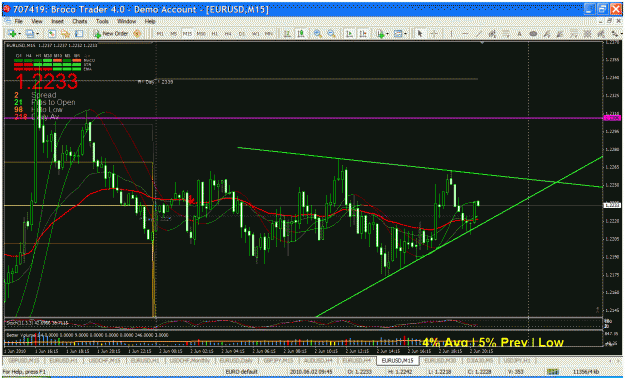
Task: Switch to the USDJPY,H1 chart tab
Action: coord(518,360)
